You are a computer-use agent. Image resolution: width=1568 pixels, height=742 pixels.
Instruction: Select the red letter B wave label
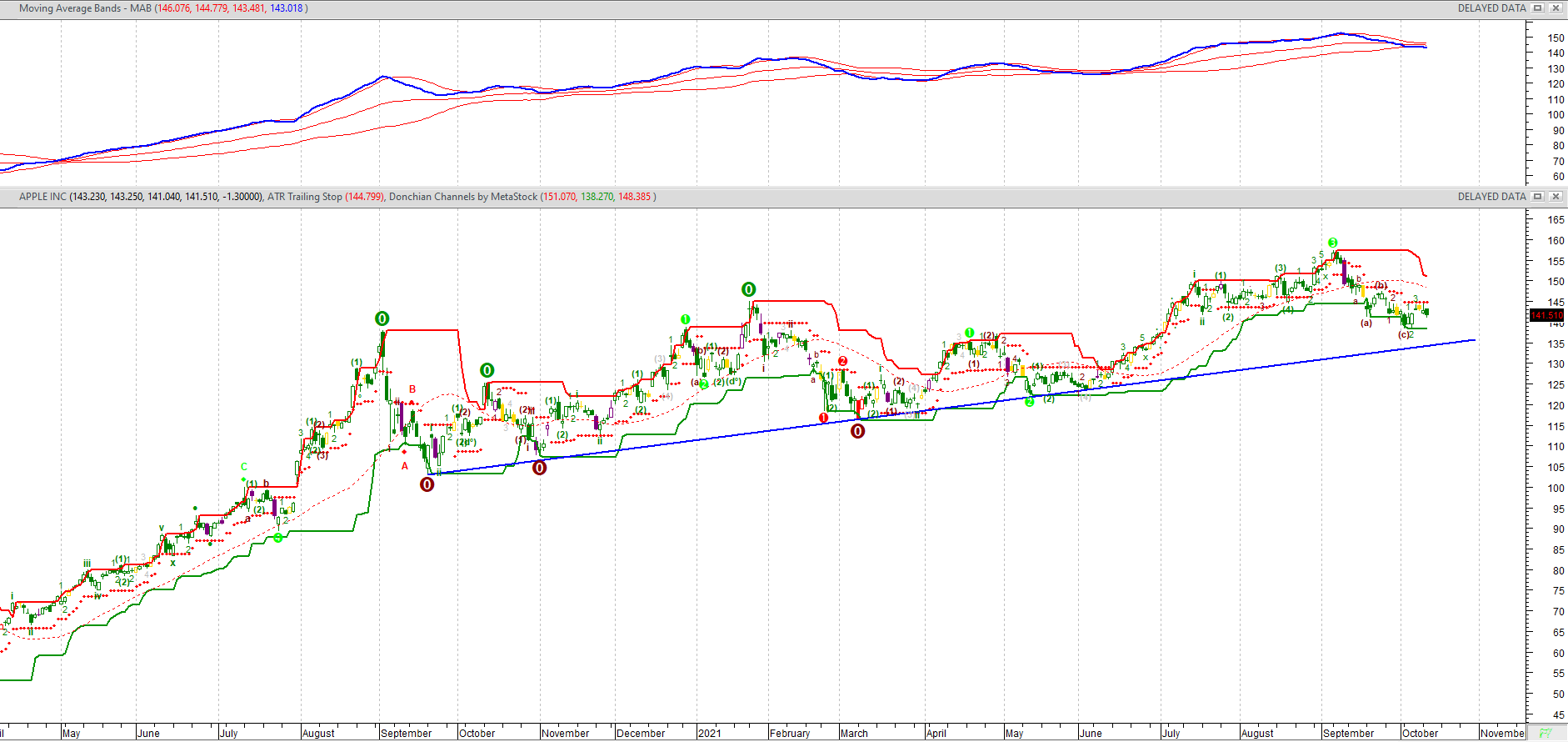412,389
